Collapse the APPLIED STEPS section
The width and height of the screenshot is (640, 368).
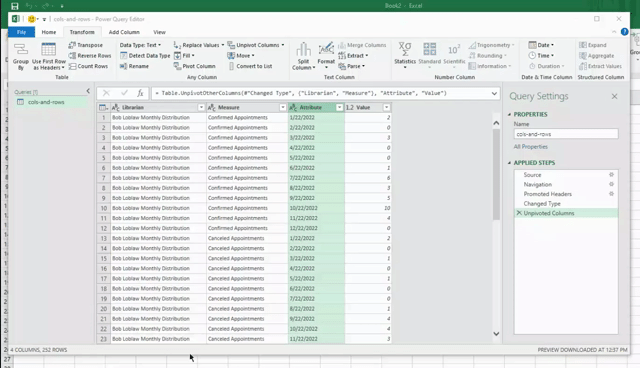509,163
